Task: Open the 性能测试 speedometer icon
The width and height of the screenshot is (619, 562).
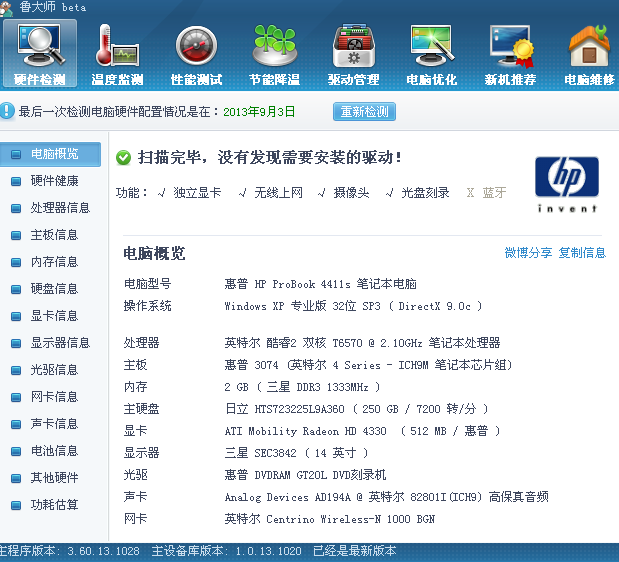Action: tap(196, 53)
